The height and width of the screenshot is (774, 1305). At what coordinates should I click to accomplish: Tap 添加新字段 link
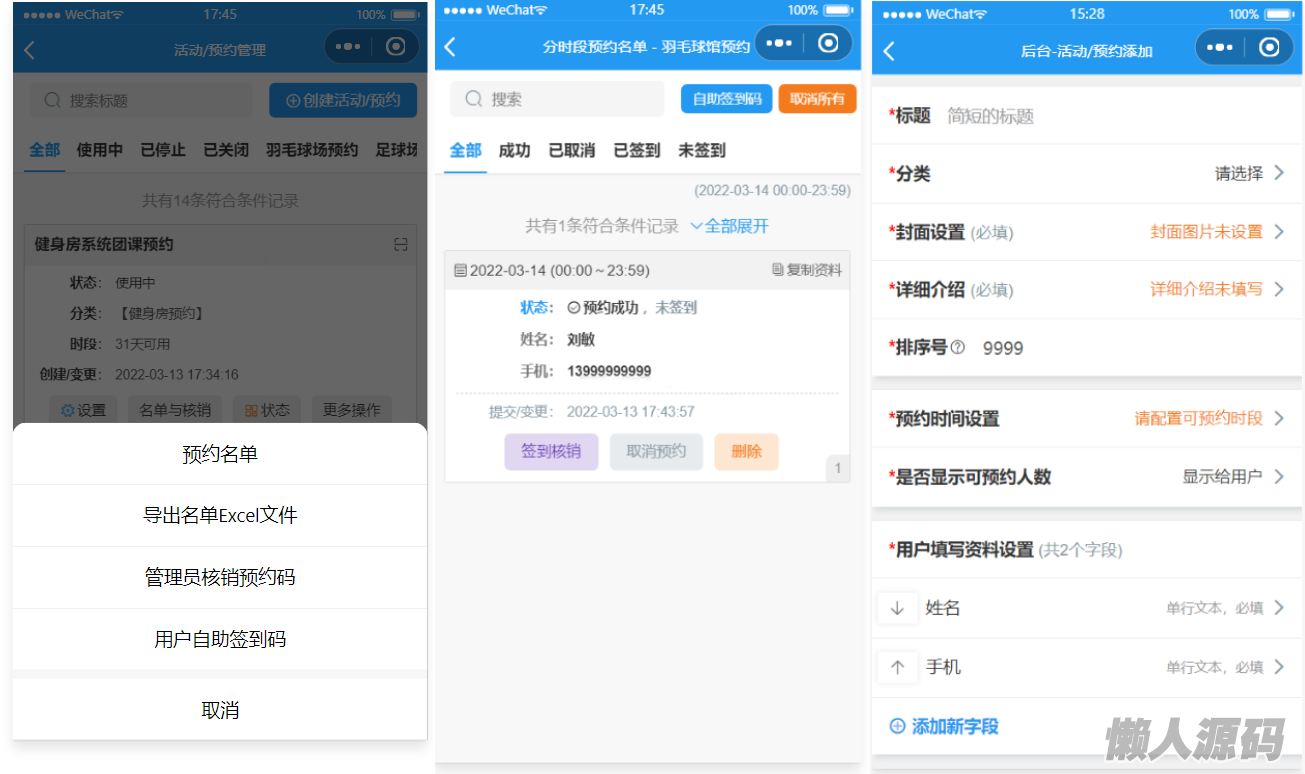coord(944,726)
